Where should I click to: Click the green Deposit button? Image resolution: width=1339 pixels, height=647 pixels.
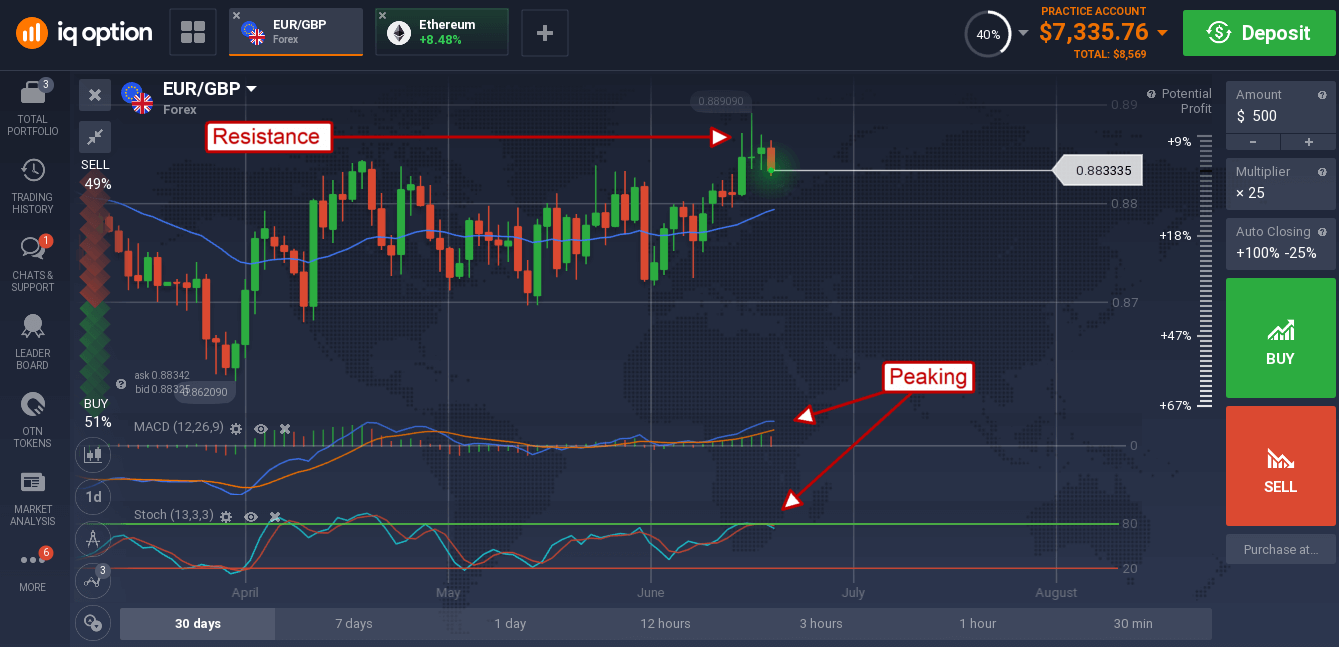point(1258,33)
